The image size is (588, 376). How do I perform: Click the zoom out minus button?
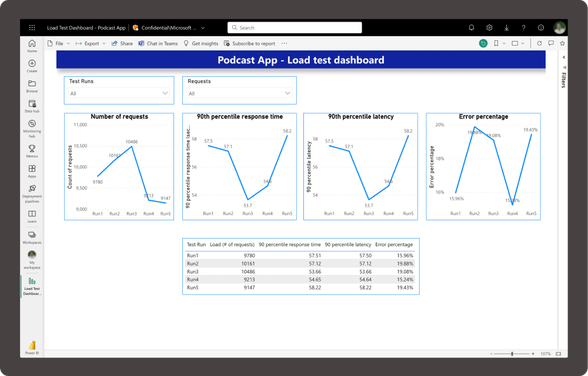(x=491, y=354)
